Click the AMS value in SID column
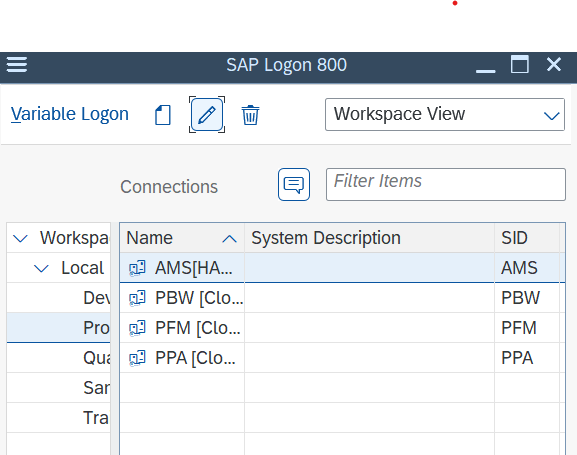Viewport: 577px width, 455px height. (x=519, y=268)
